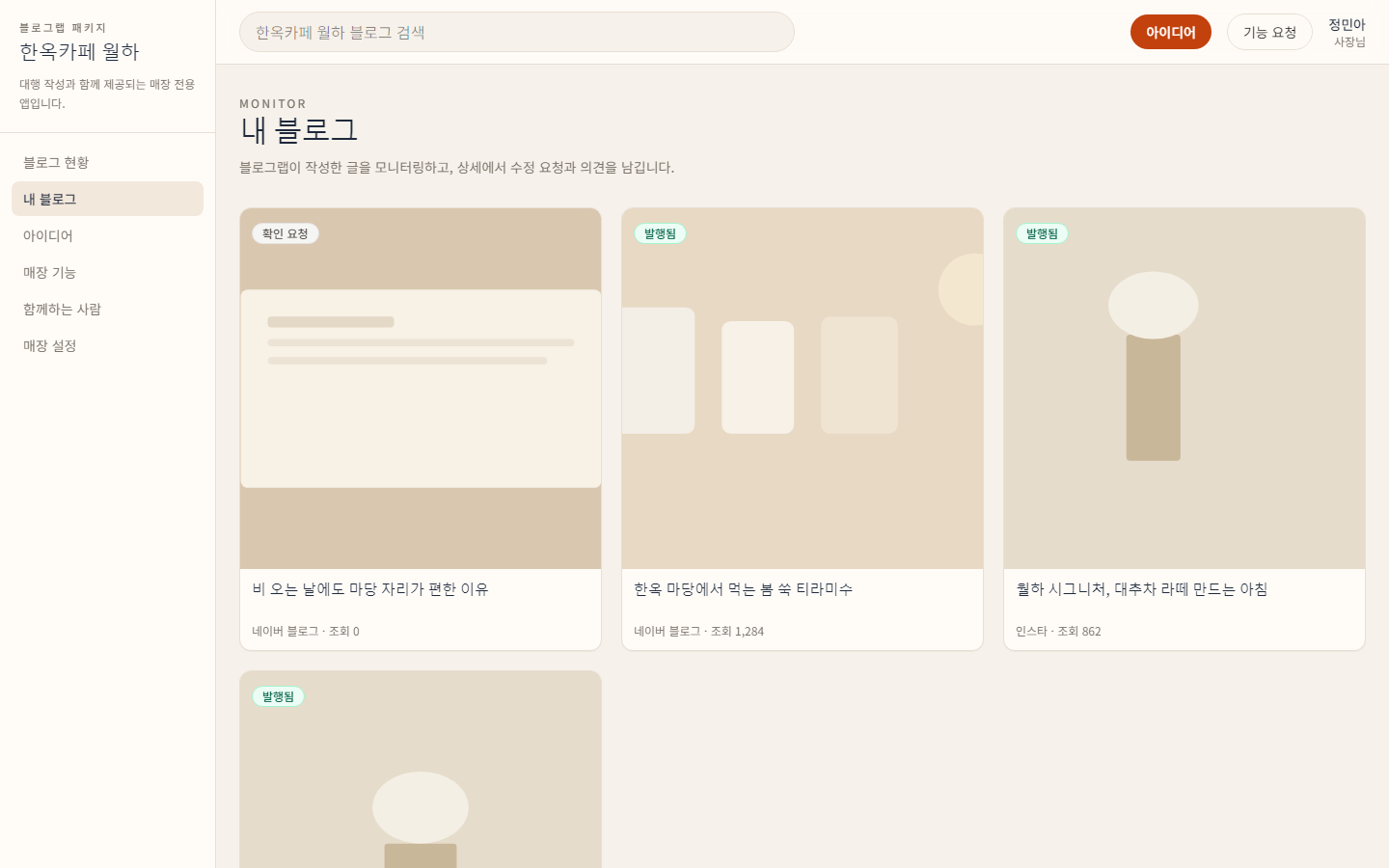
Task: Open thumbnail of 한옥 마당에서 먹는 봄 쑥 티라미수
Action: (803, 389)
